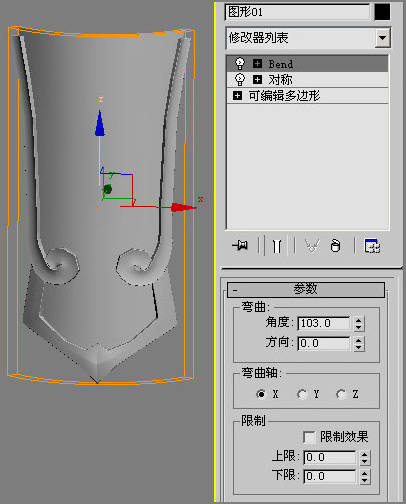This screenshot has height=504, width=406.
Task: Open Configure Modifier Sets icon
Action: click(x=372, y=246)
